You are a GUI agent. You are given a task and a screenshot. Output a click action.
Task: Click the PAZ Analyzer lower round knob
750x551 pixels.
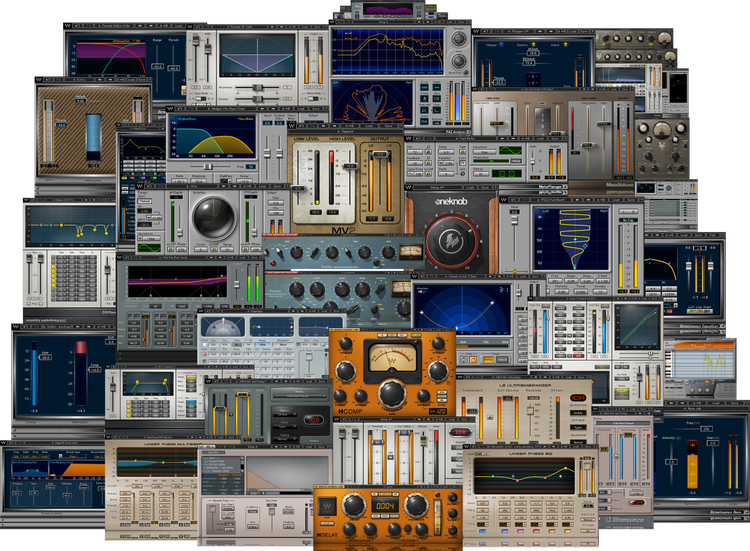(458, 61)
